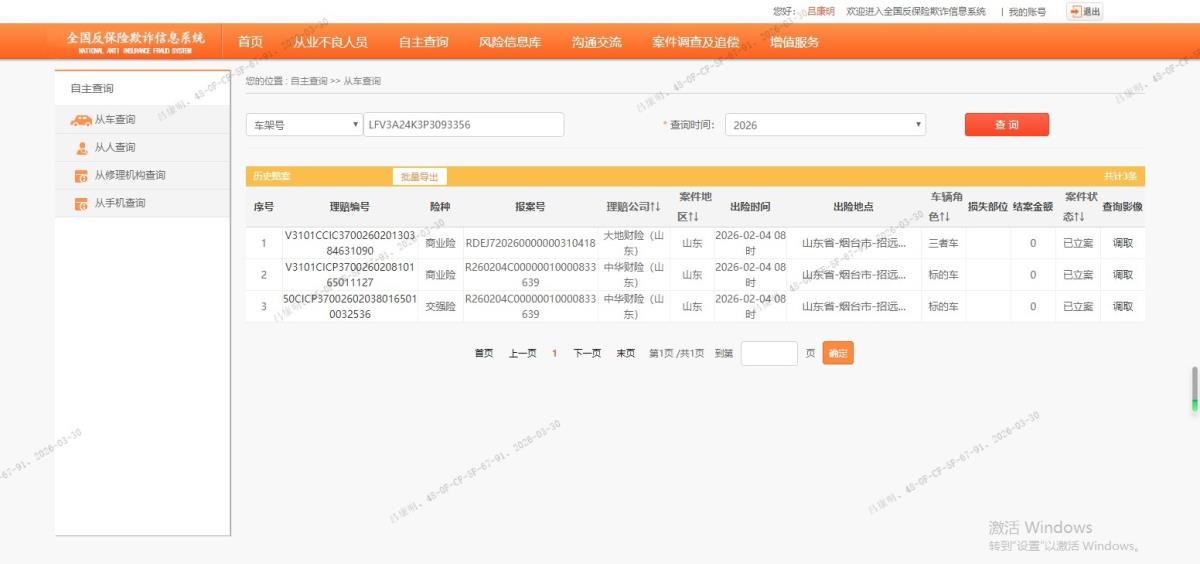The height and width of the screenshot is (564, 1200).
Task: Select the repair shop query sidebar icon
Action: [82, 176]
